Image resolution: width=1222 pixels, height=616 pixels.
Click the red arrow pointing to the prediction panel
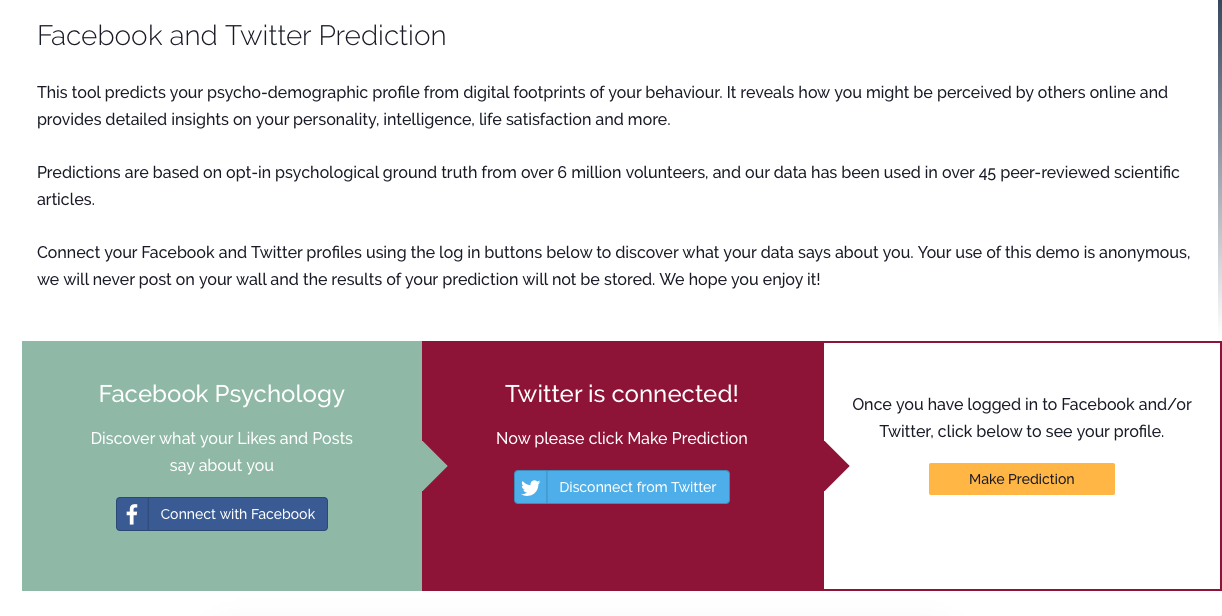836,466
